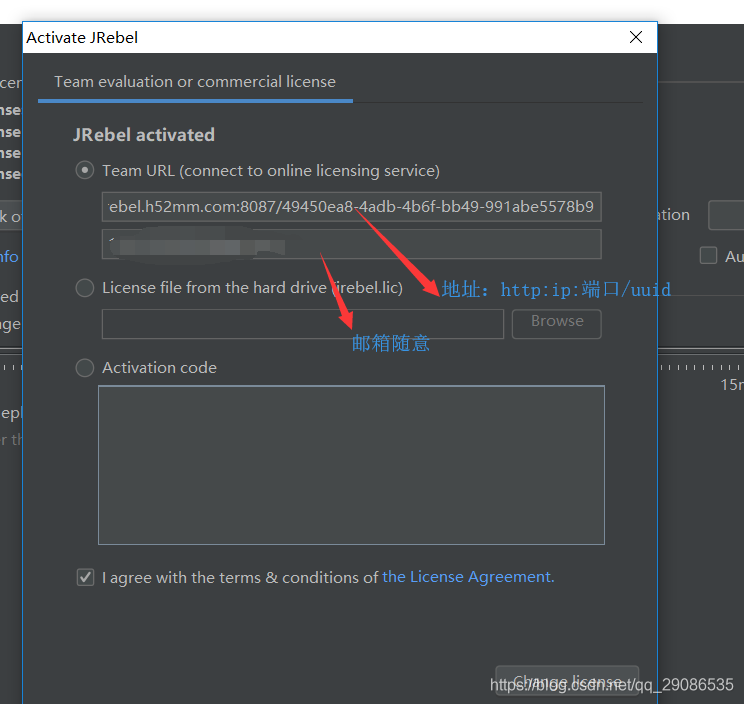Choose the Activation code radio option

85,368
